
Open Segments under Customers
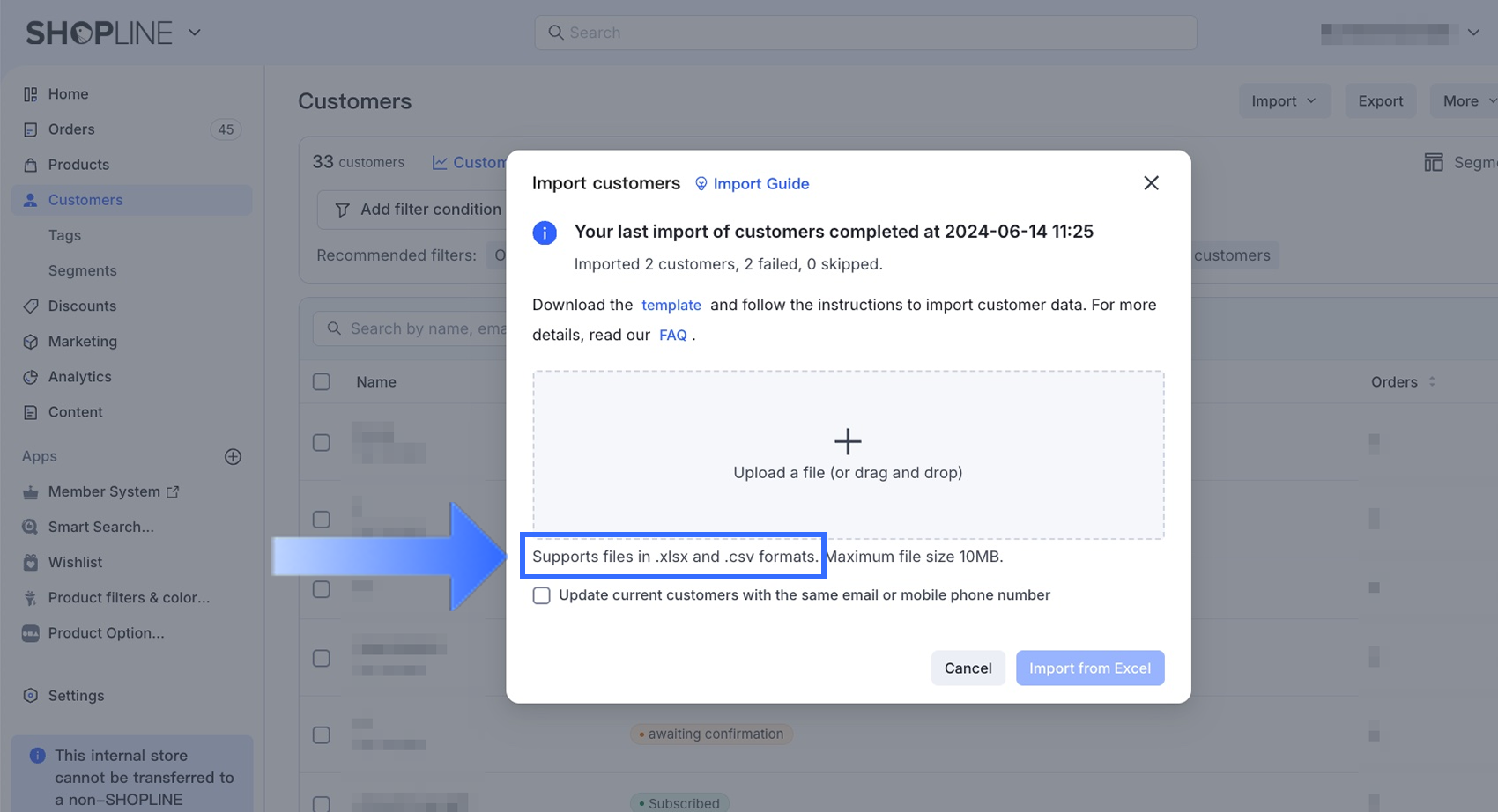coord(82,270)
